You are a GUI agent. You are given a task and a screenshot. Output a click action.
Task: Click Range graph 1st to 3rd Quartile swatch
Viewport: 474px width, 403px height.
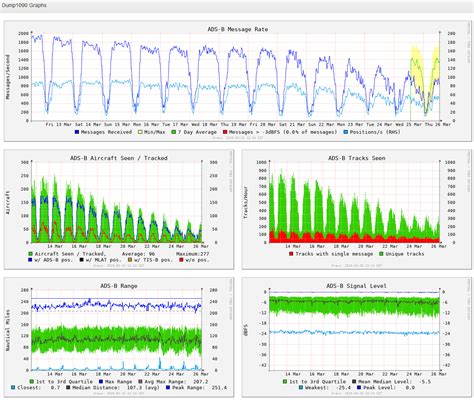coord(32,382)
